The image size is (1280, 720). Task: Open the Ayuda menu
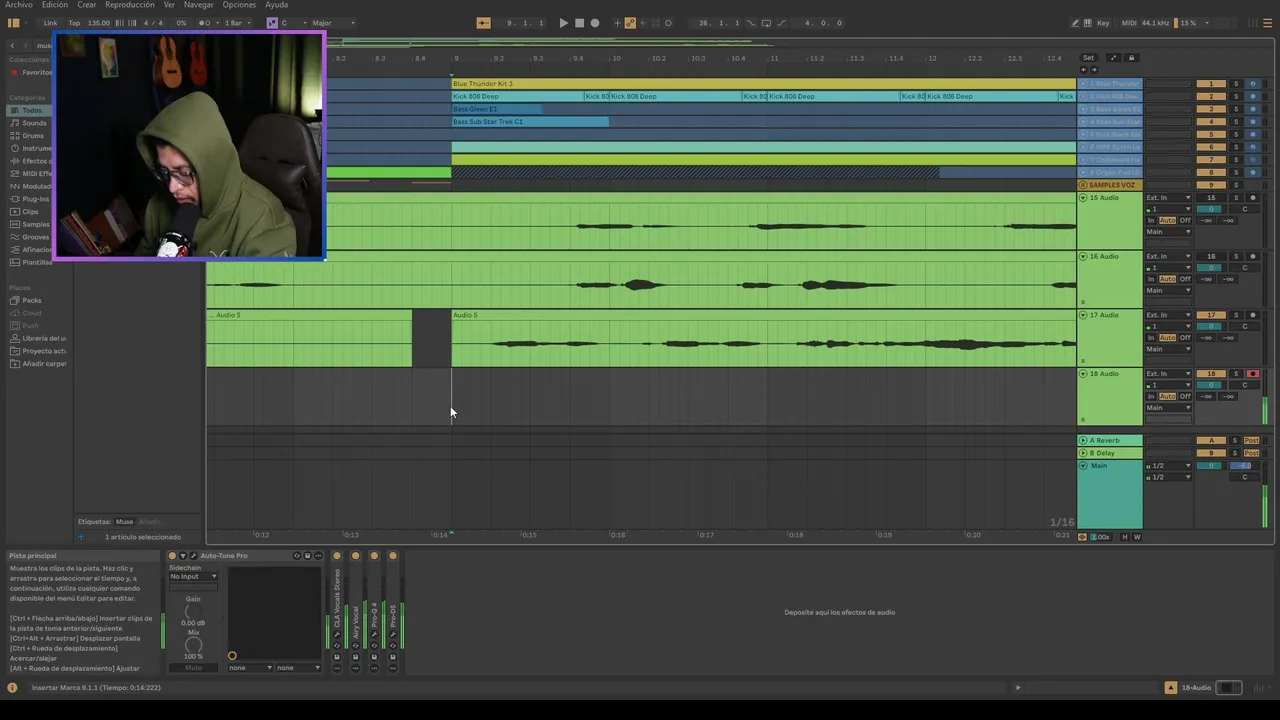[277, 5]
